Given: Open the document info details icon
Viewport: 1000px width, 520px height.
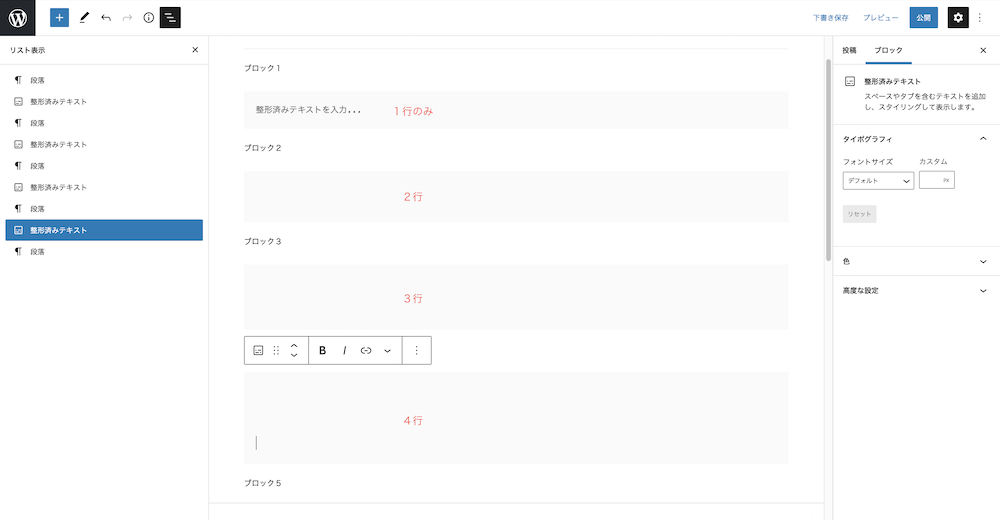Looking at the screenshot, I should (149, 18).
